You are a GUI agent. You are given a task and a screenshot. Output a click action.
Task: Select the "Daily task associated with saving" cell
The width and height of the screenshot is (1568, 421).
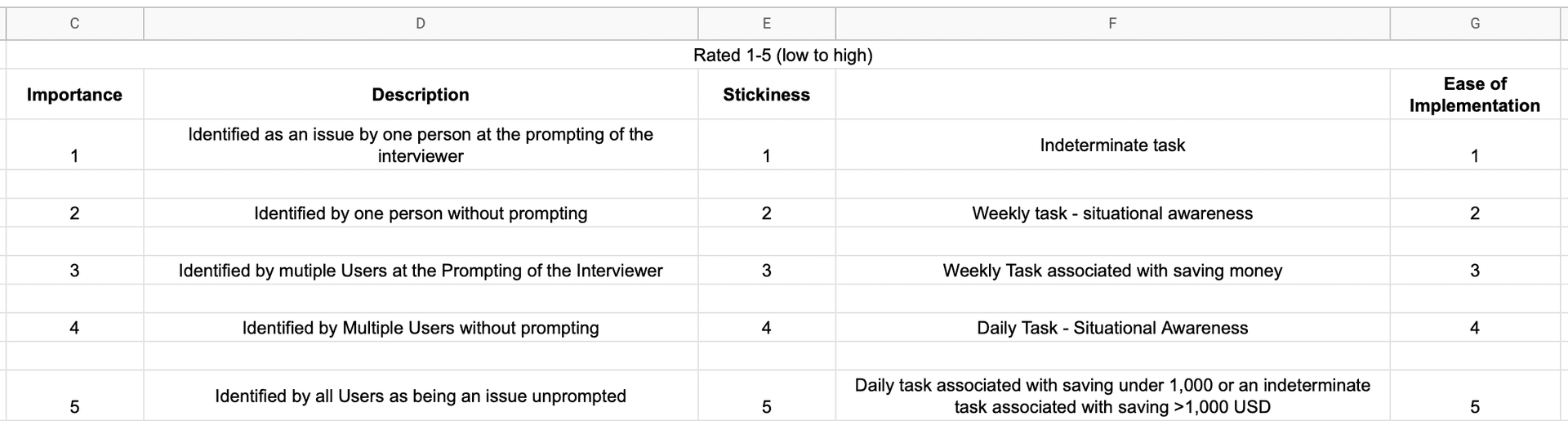pyautogui.click(x=1112, y=396)
